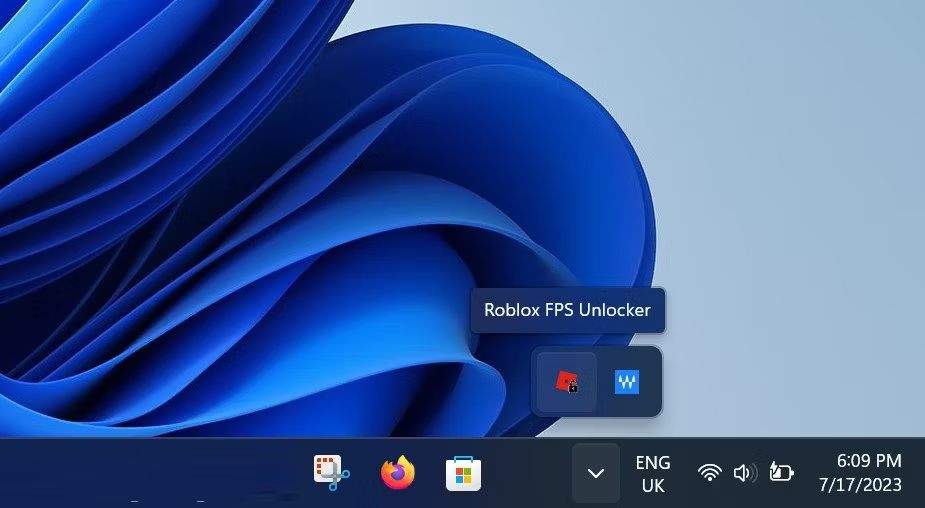Open Microsoft Store from taskbar

pyautogui.click(x=464, y=474)
